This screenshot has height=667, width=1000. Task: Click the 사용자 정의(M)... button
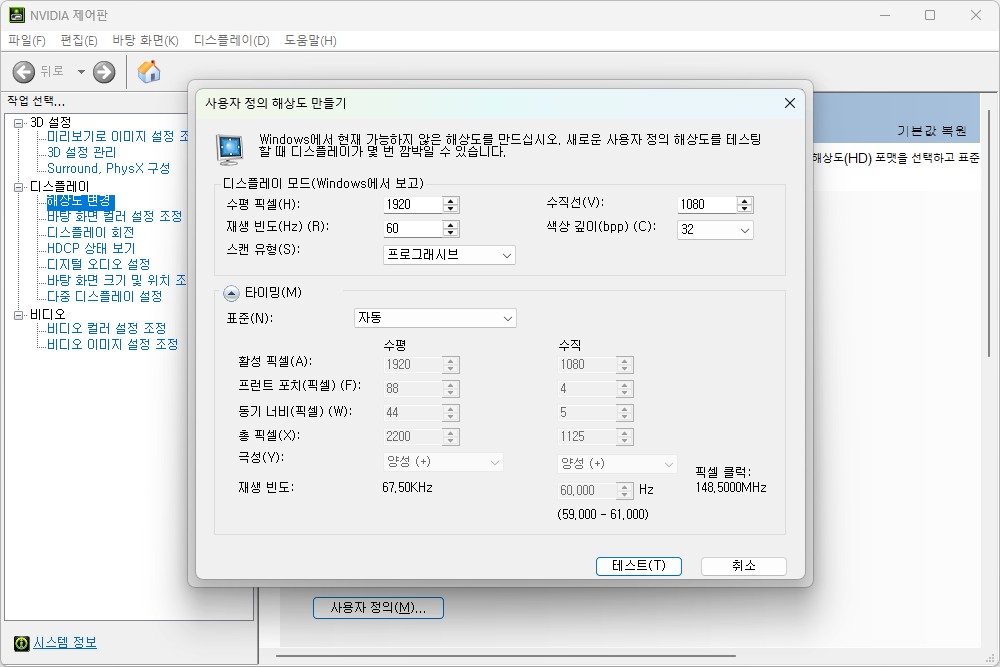pyautogui.click(x=378, y=608)
